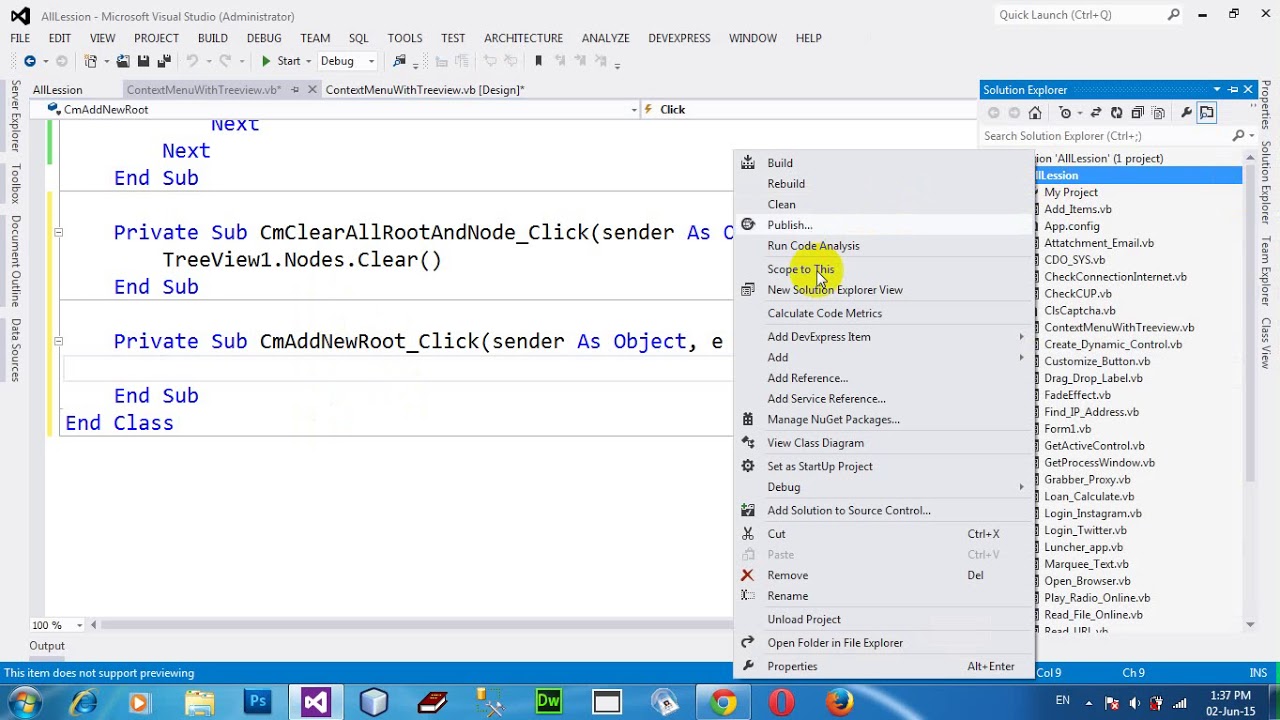Click the search magnifier in Solution Explorer
Image resolution: width=1280 pixels, height=720 pixels.
pyautogui.click(x=1238, y=136)
